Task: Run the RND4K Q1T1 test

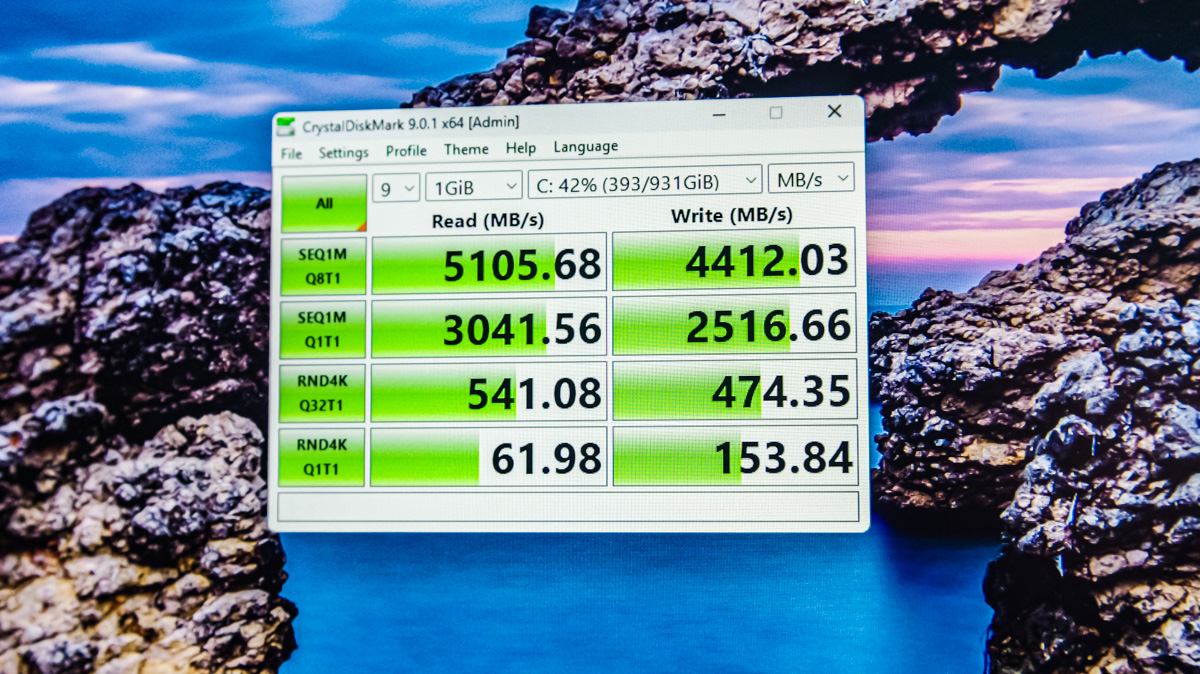Action: coord(321,456)
